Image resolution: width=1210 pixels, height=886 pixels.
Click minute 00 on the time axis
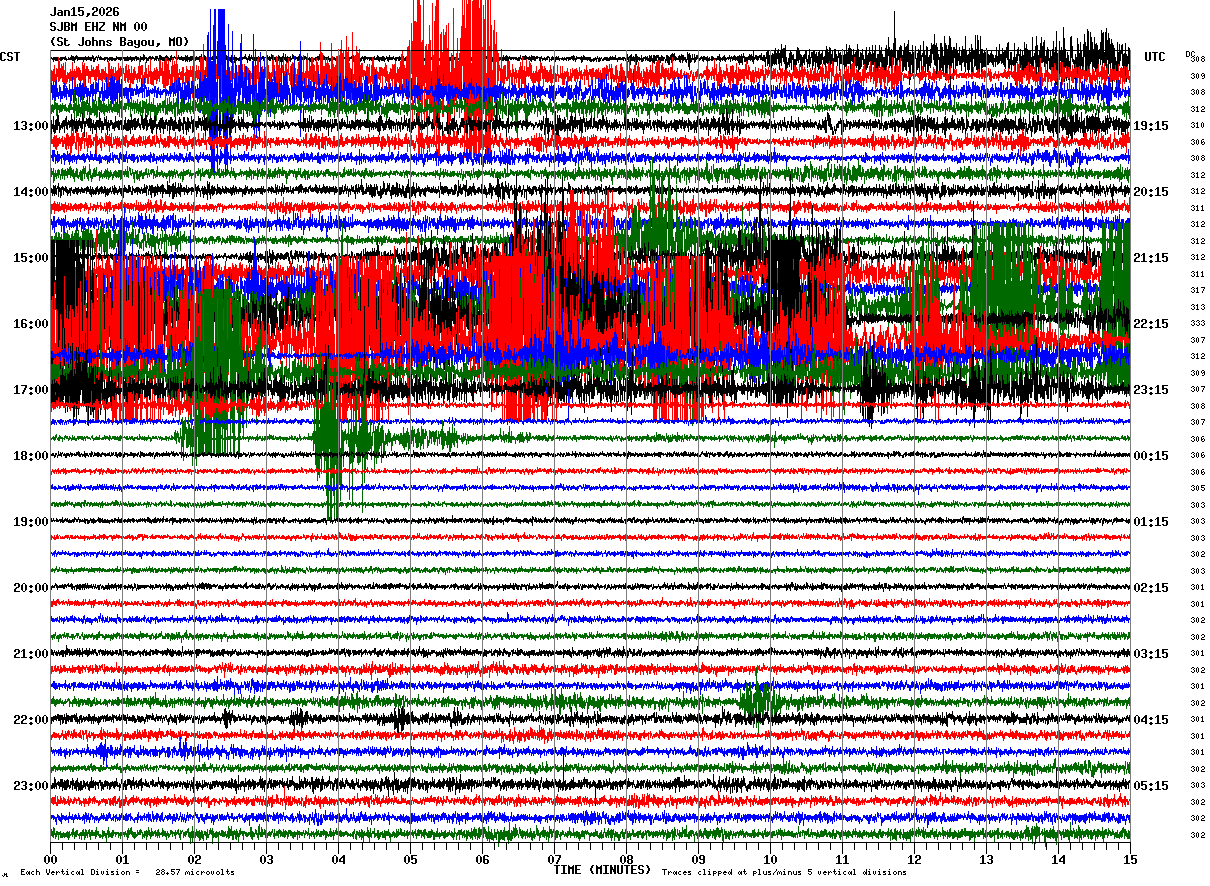(51, 859)
